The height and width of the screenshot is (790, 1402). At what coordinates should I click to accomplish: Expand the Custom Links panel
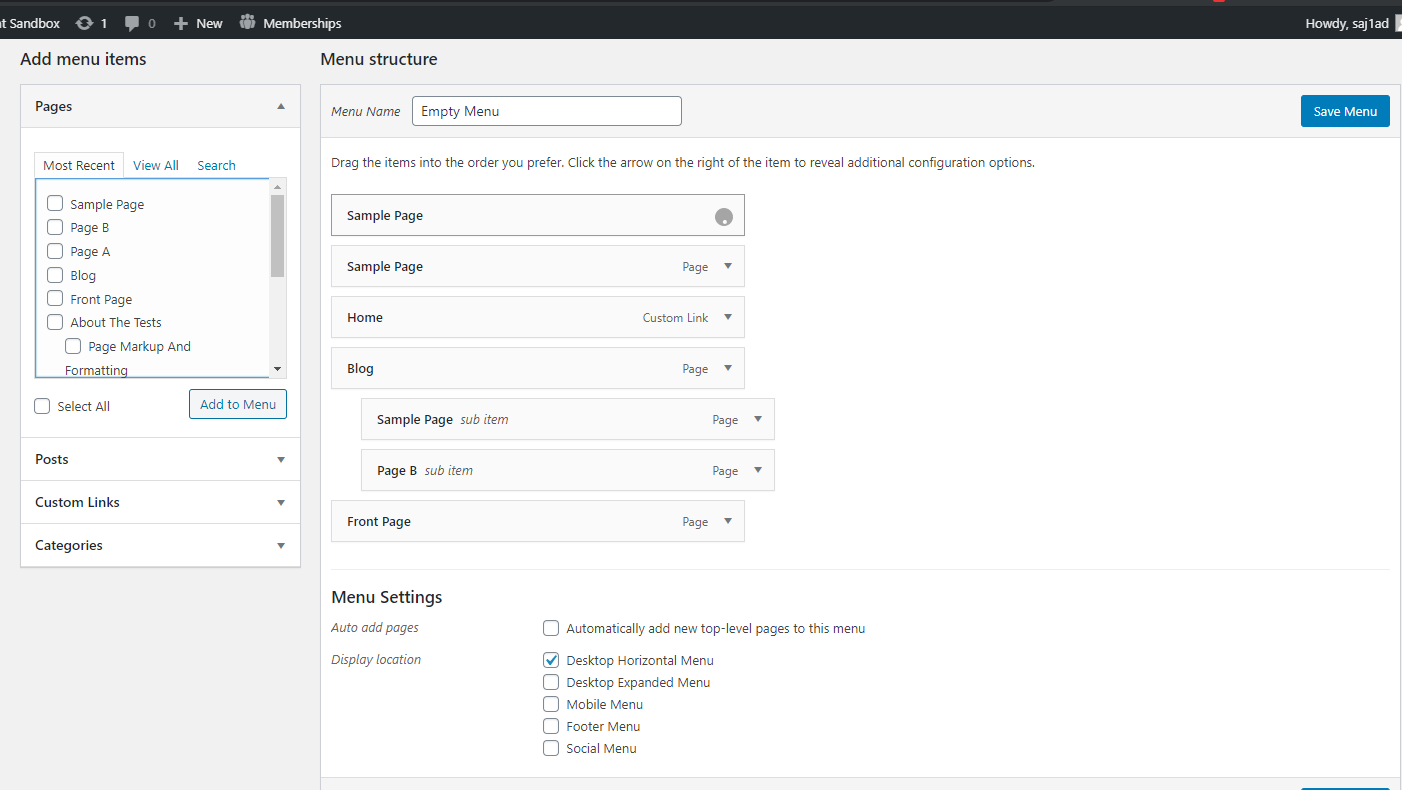(x=281, y=503)
